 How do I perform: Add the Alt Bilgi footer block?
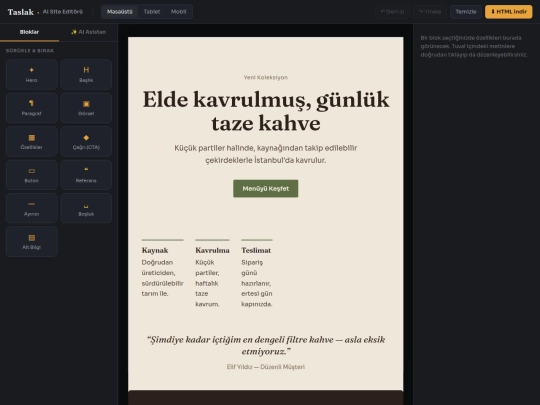31,241
